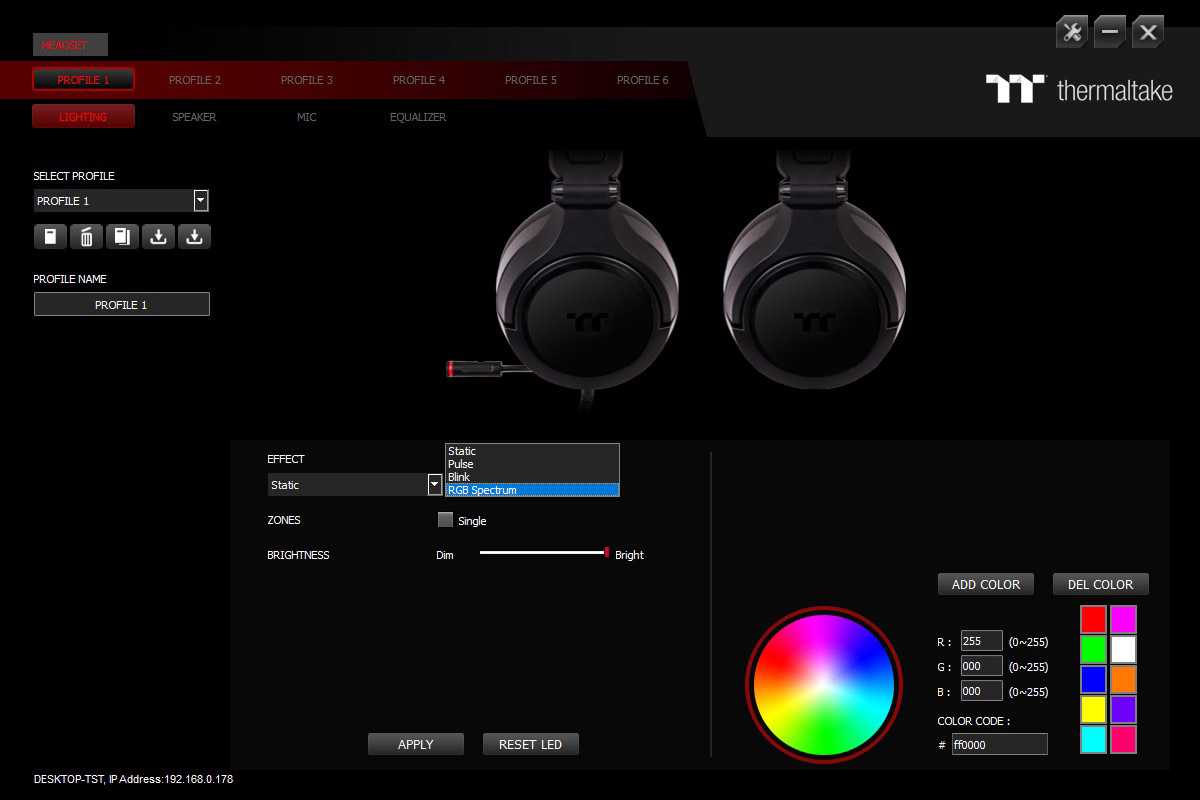
Task: Pick Pulse in the effect dropdown list
Action: pos(531,464)
